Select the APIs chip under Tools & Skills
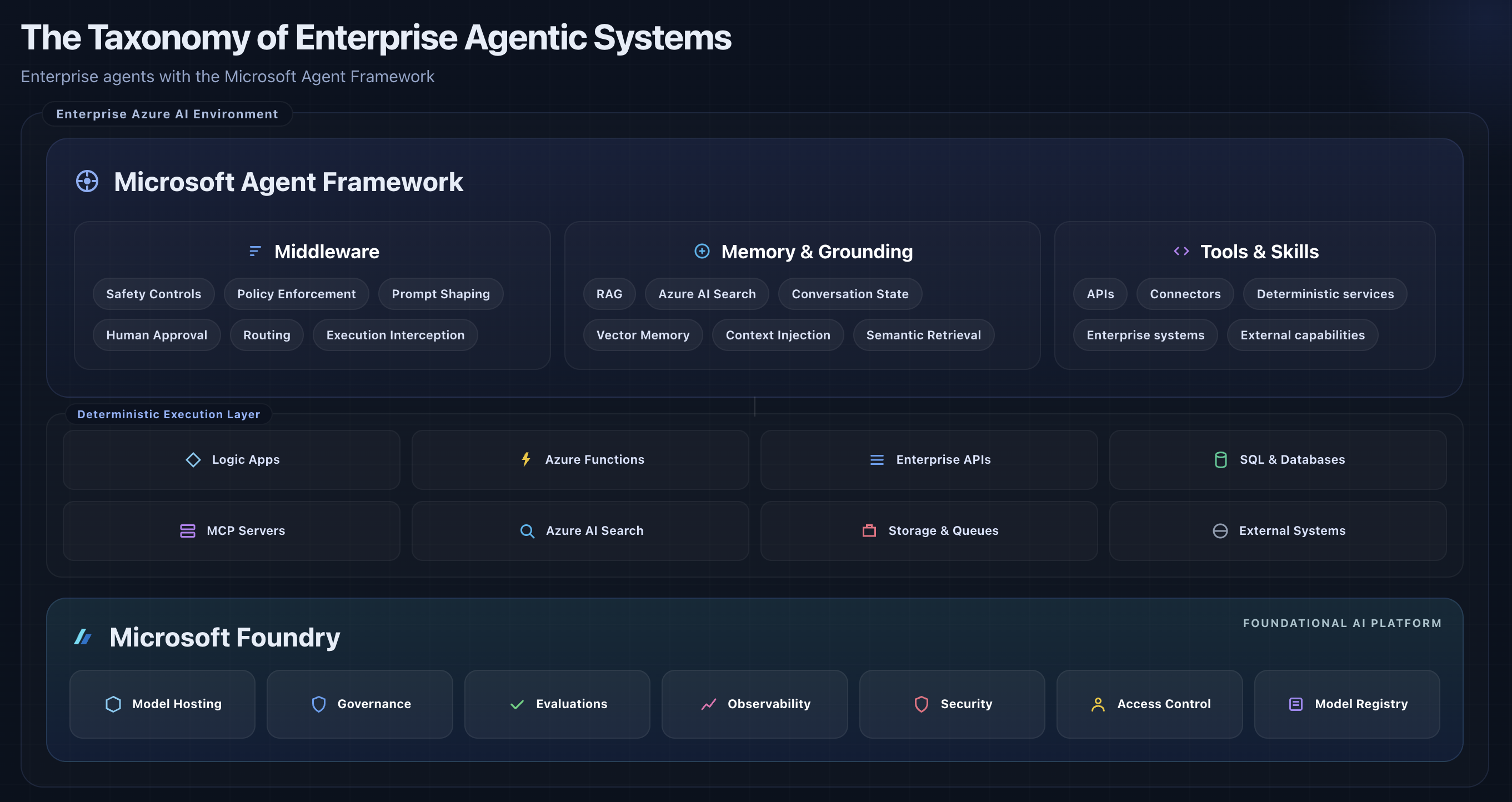The image size is (1512, 802). point(1100,294)
